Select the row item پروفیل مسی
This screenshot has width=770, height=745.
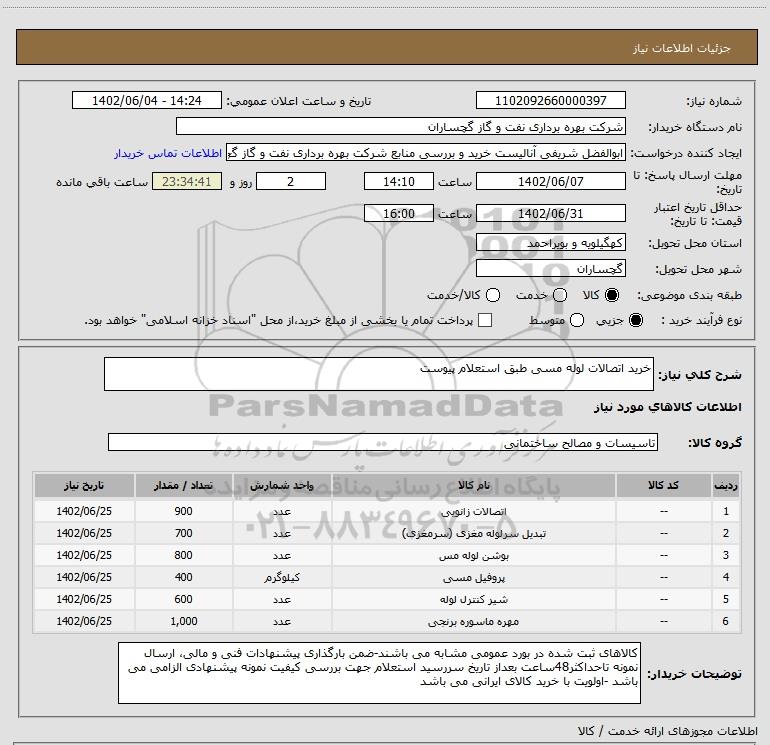473,578
